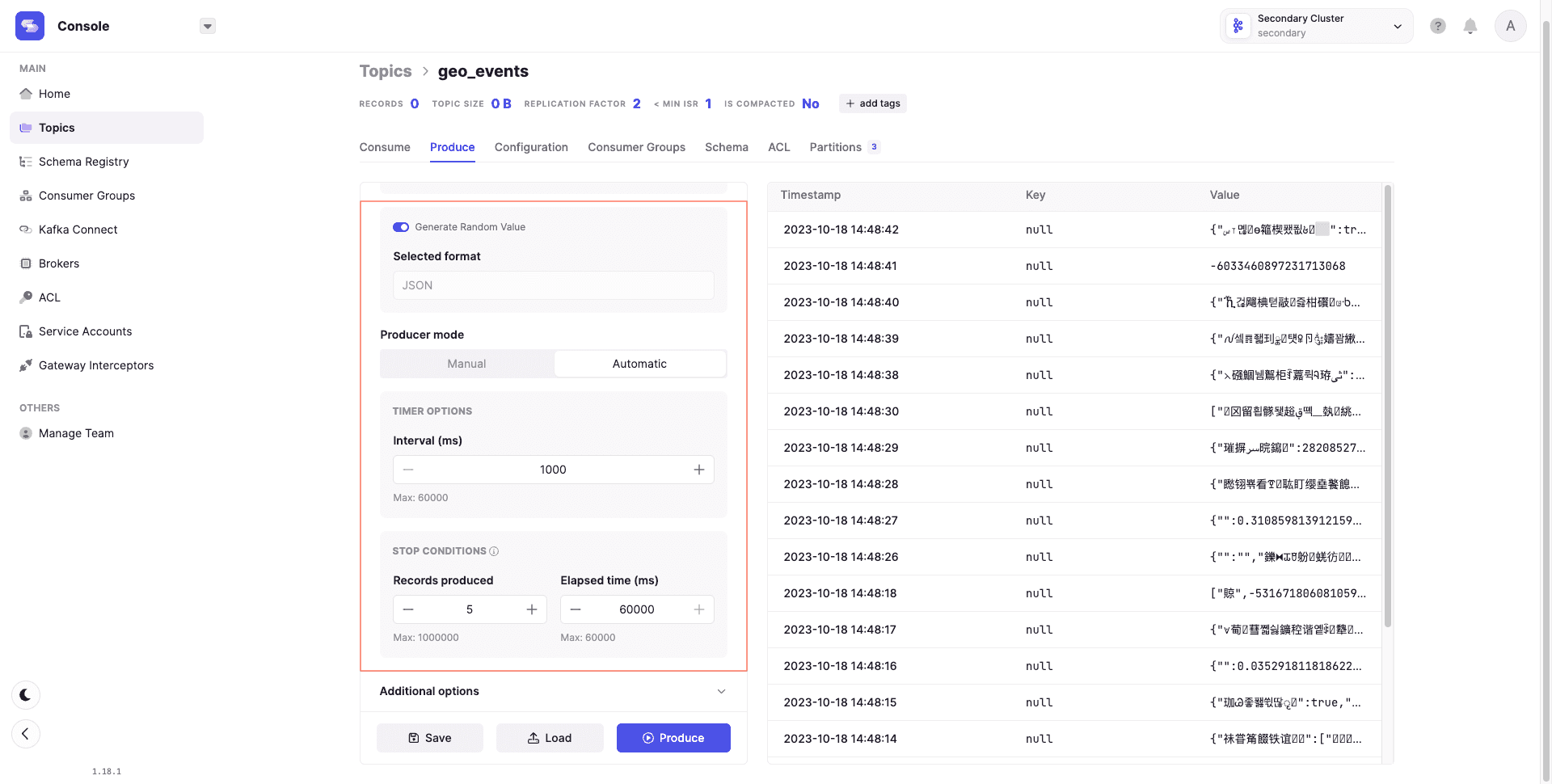Open the Partitions tab

pos(835,147)
